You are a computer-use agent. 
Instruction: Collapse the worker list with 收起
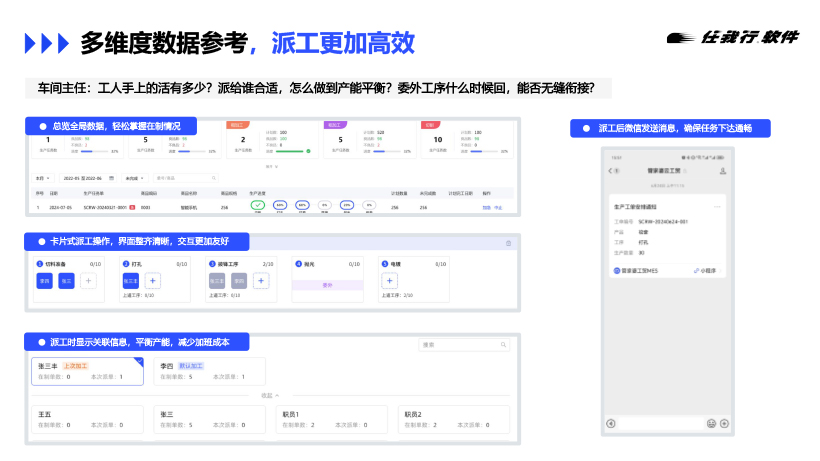(x=268, y=395)
